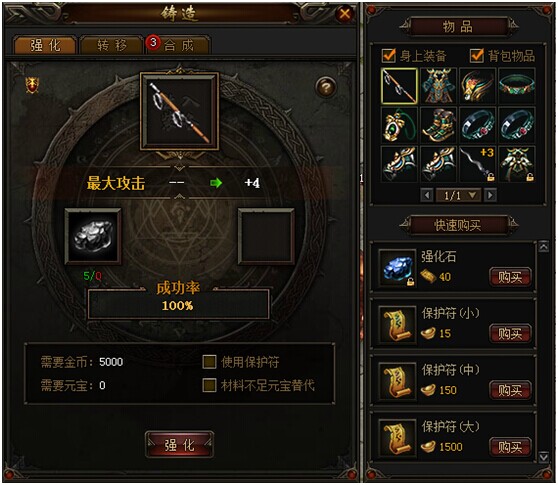The width and height of the screenshot is (558, 485).
Task: Uncheck the 背包物品 filter
Action: click(477, 56)
